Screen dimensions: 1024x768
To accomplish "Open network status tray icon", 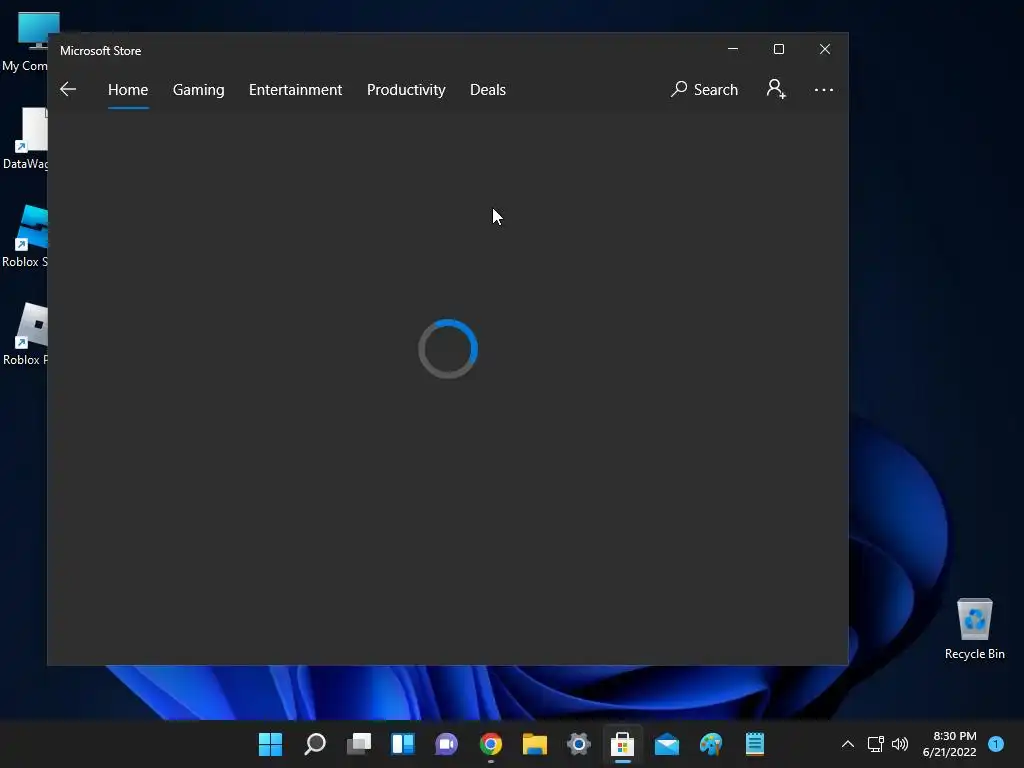I will [x=875, y=744].
